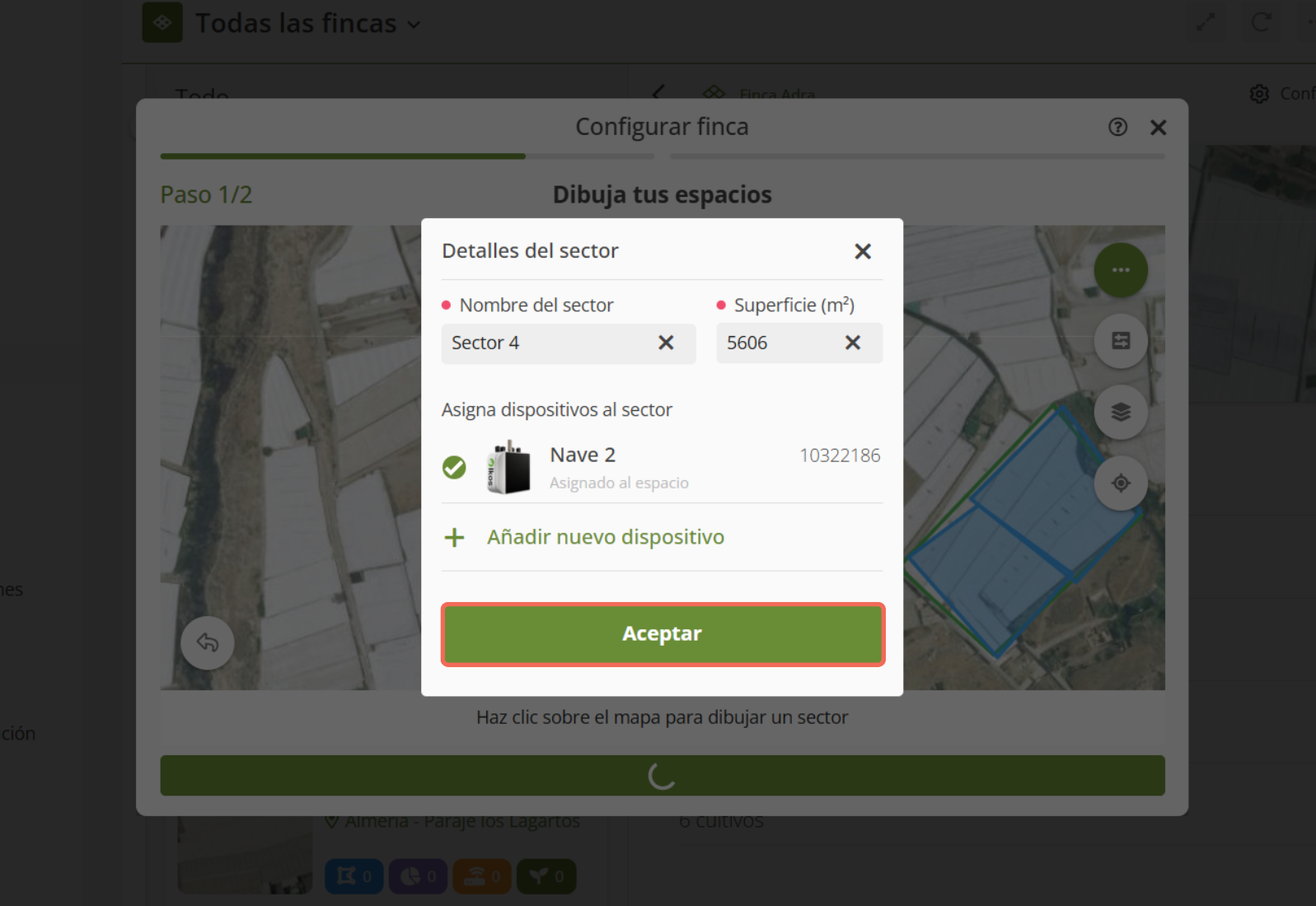Click the refresh icon in top bar
Image resolution: width=1316 pixels, height=906 pixels.
click(1261, 22)
